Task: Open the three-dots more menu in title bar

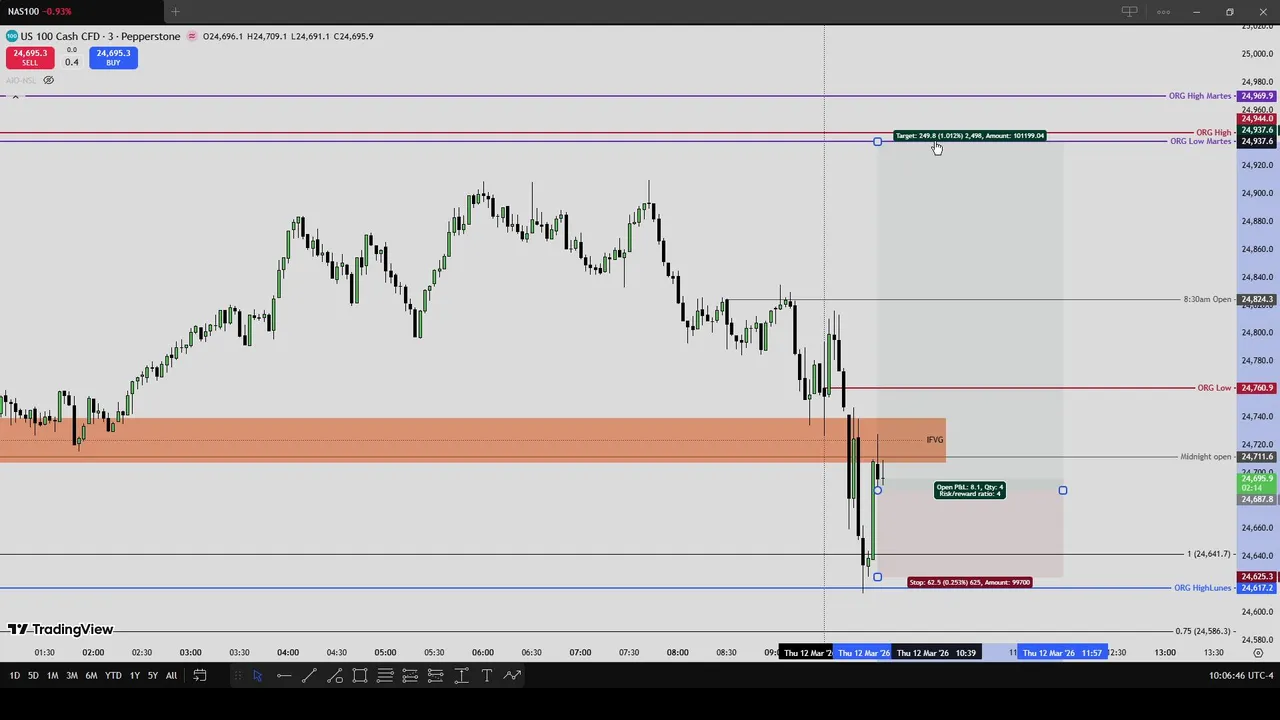Action: click(x=1163, y=12)
